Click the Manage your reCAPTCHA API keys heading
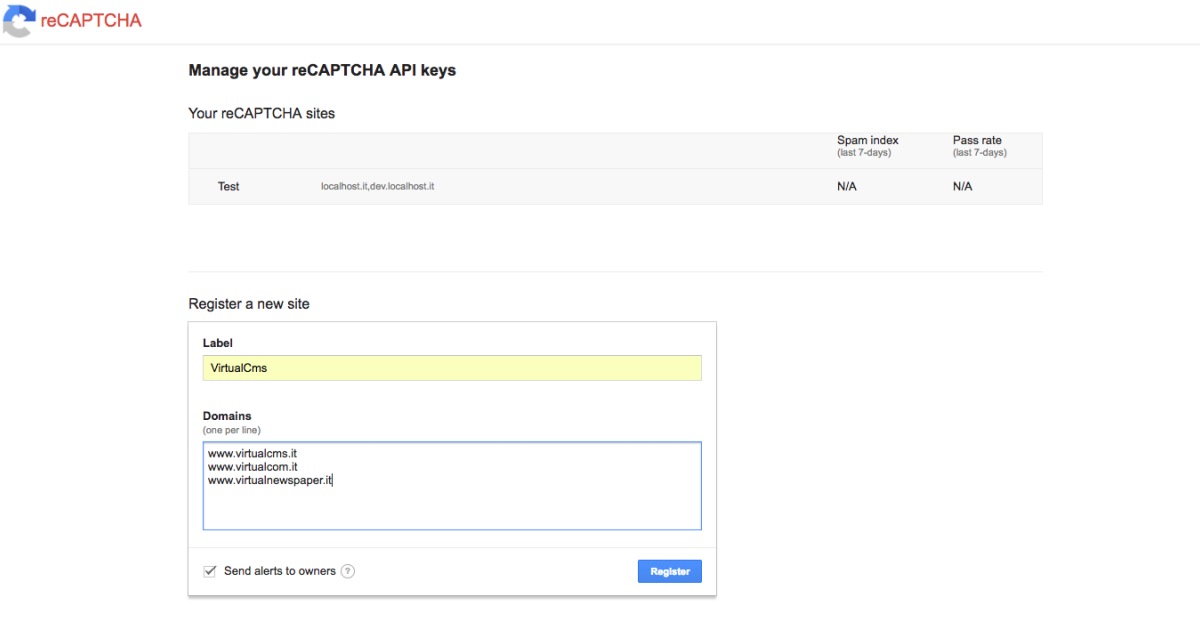 (x=322, y=71)
